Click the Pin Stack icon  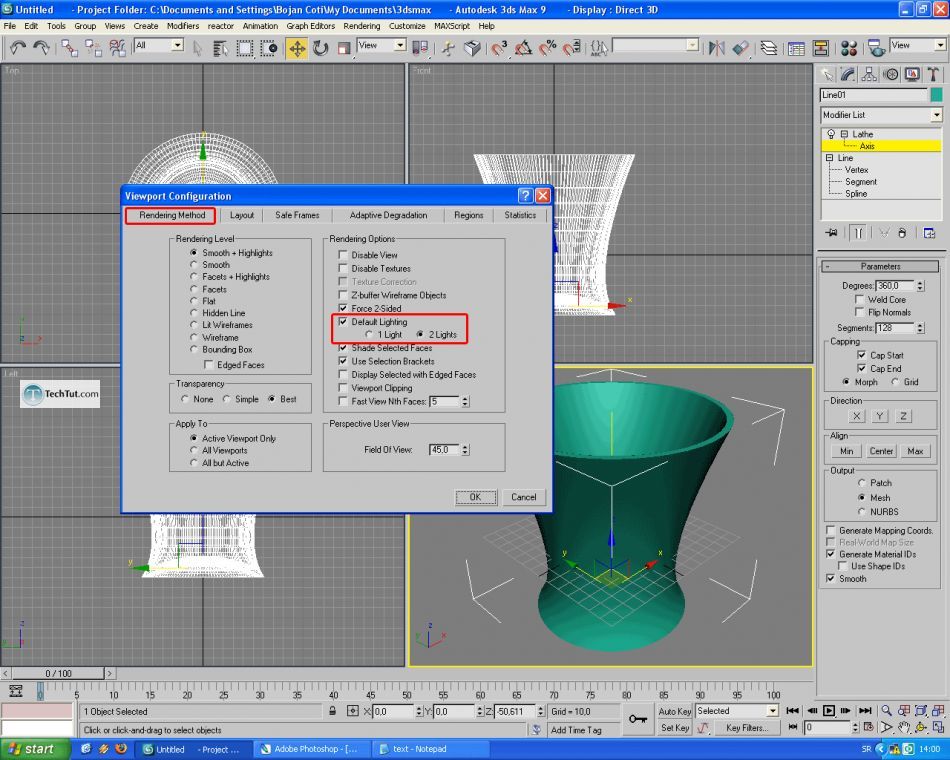(x=831, y=233)
